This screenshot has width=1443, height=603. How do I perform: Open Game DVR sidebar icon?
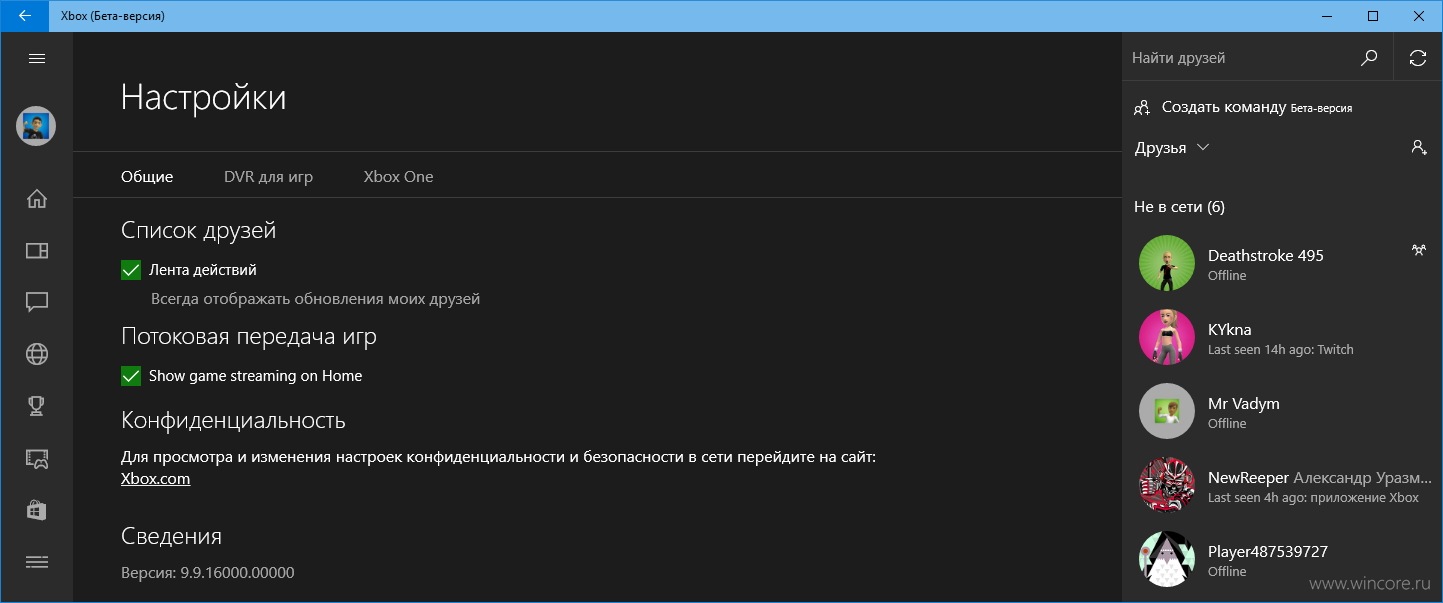37,458
